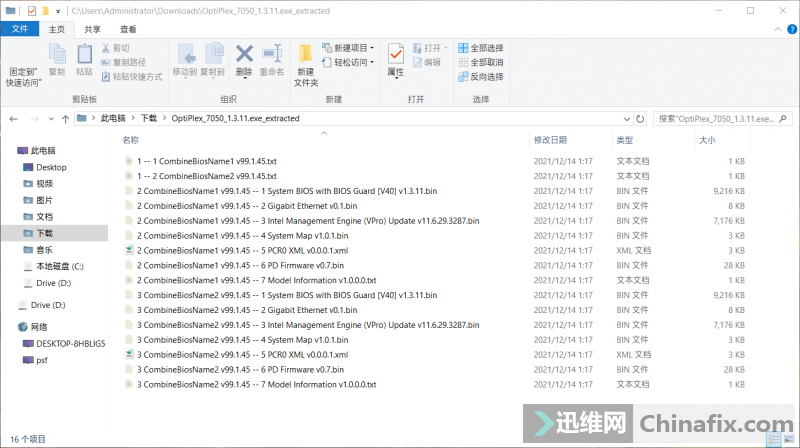
Task: Click the Invert selection icon
Action: pyautogui.click(x=463, y=77)
